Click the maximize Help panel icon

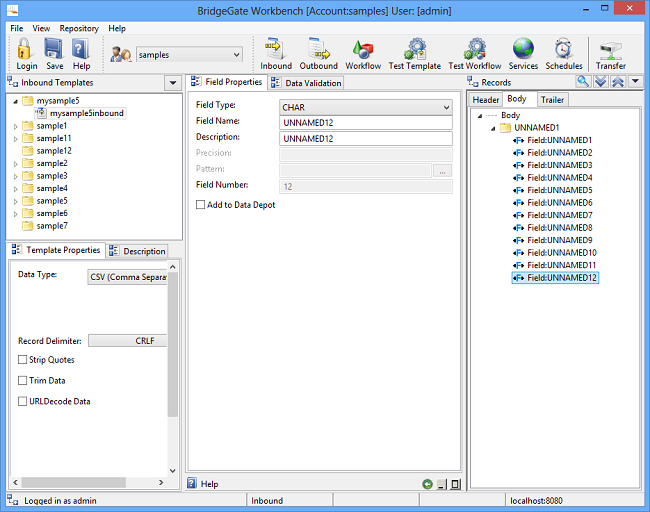coord(456,484)
